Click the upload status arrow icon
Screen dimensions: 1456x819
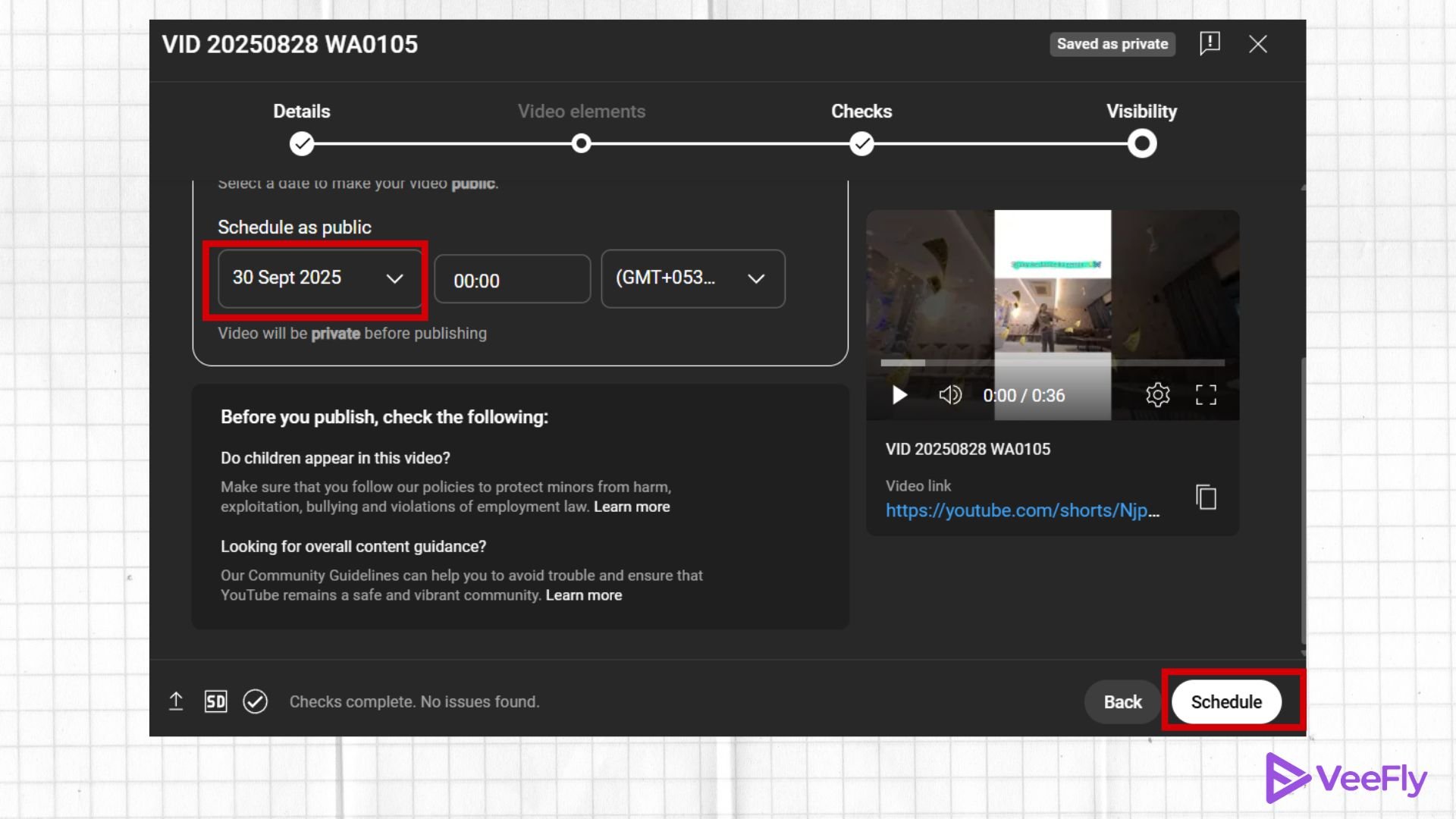176,701
